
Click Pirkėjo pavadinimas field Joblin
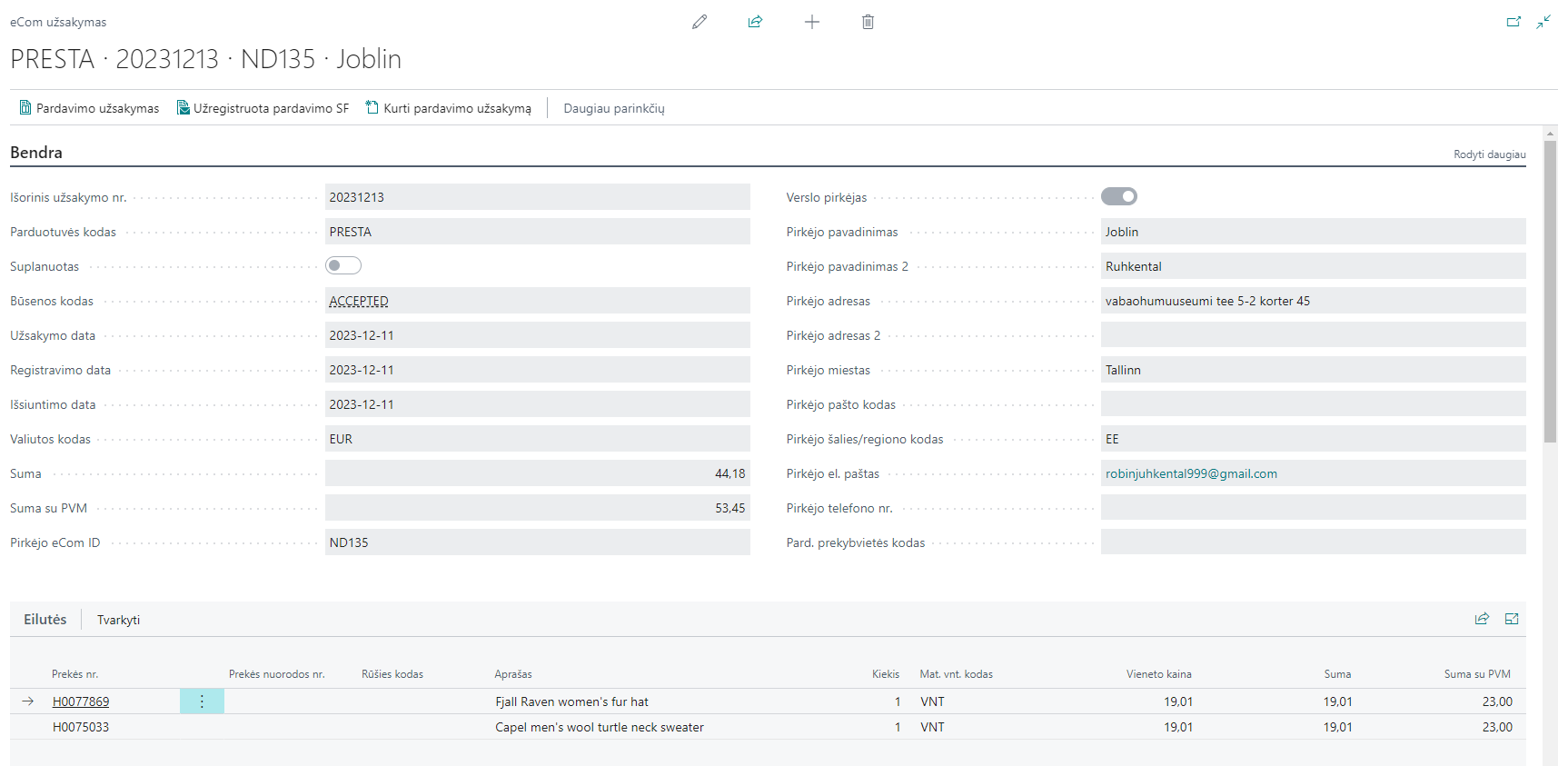(1314, 232)
